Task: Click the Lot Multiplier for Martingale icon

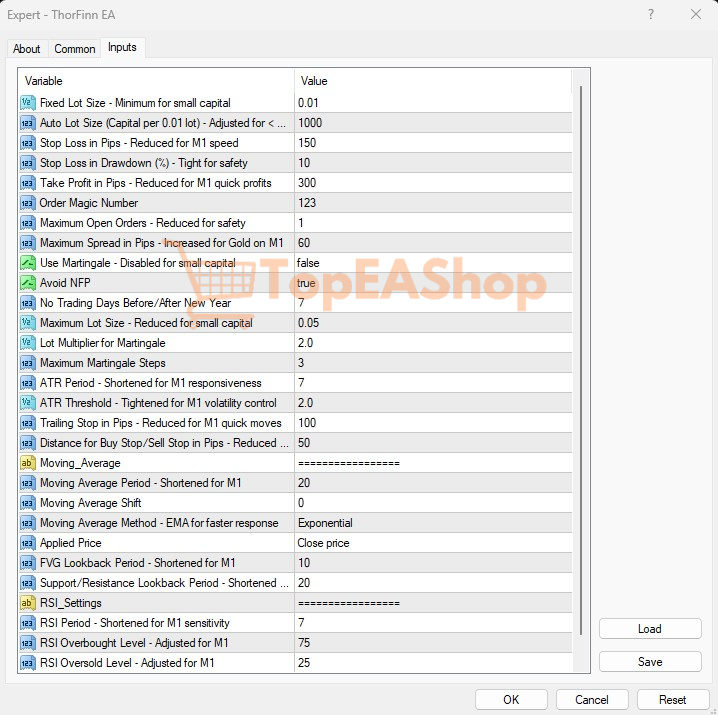Action: [x=28, y=343]
